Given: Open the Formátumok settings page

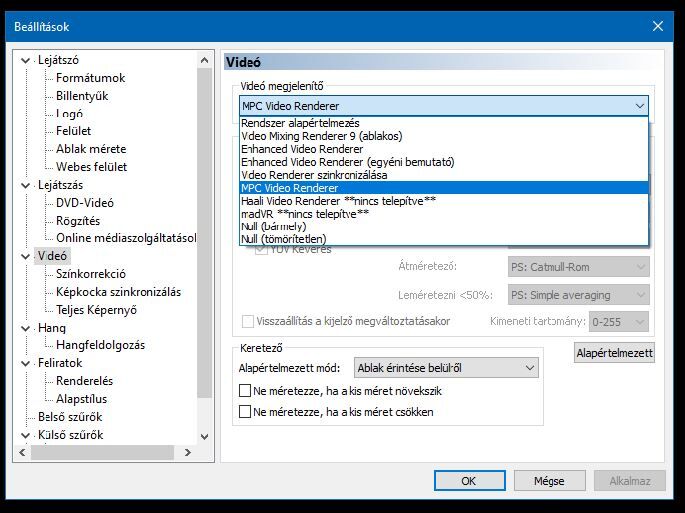Looking at the screenshot, I should pyautogui.click(x=90, y=78).
